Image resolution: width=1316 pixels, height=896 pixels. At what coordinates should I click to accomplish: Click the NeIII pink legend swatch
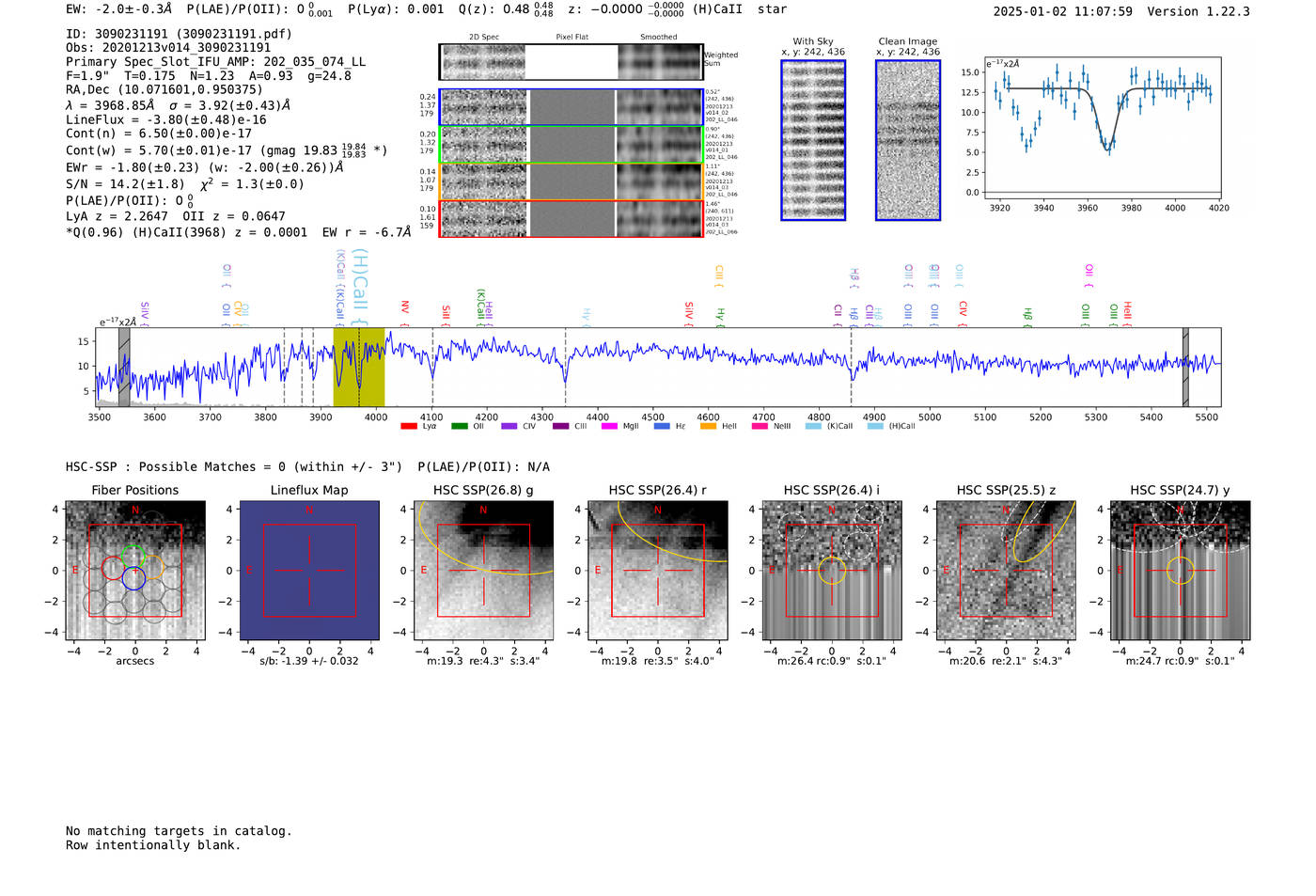point(760,426)
